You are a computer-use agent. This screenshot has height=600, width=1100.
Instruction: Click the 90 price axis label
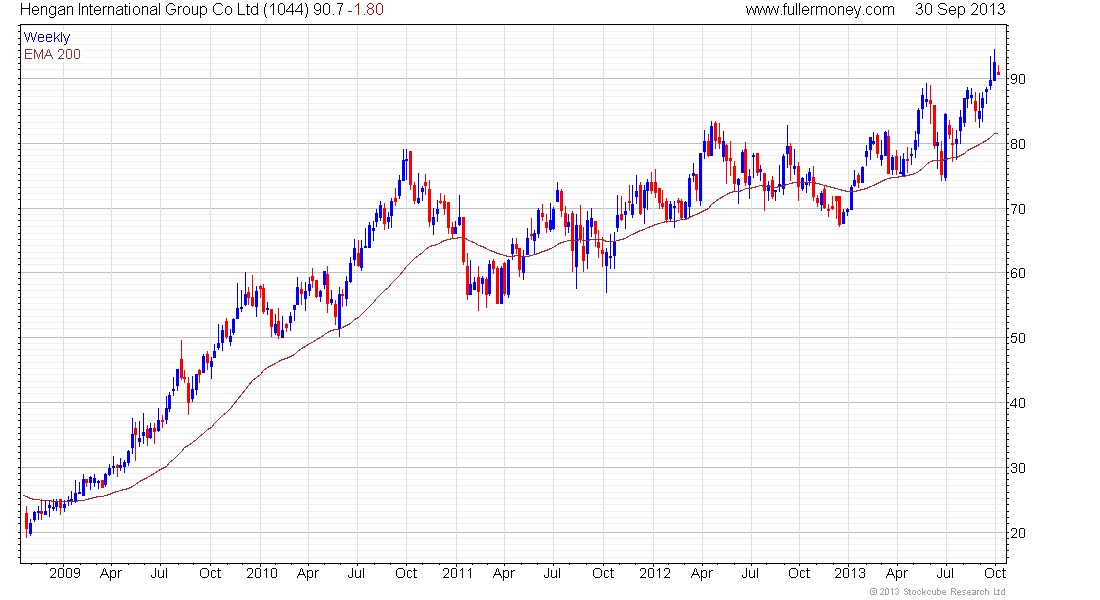1017,79
